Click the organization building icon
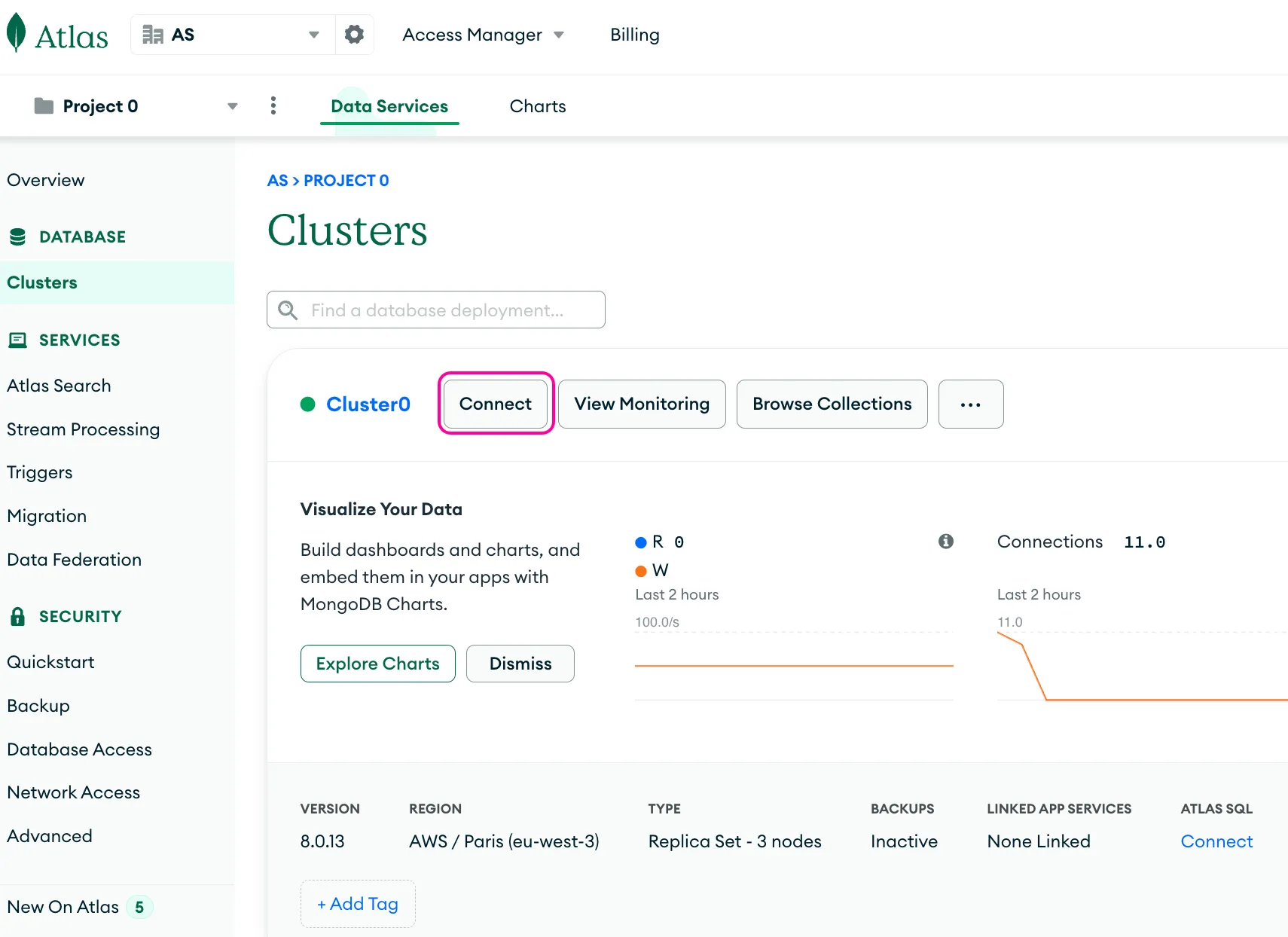This screenshot has height=937, width=1288. (x=153, y=35)
